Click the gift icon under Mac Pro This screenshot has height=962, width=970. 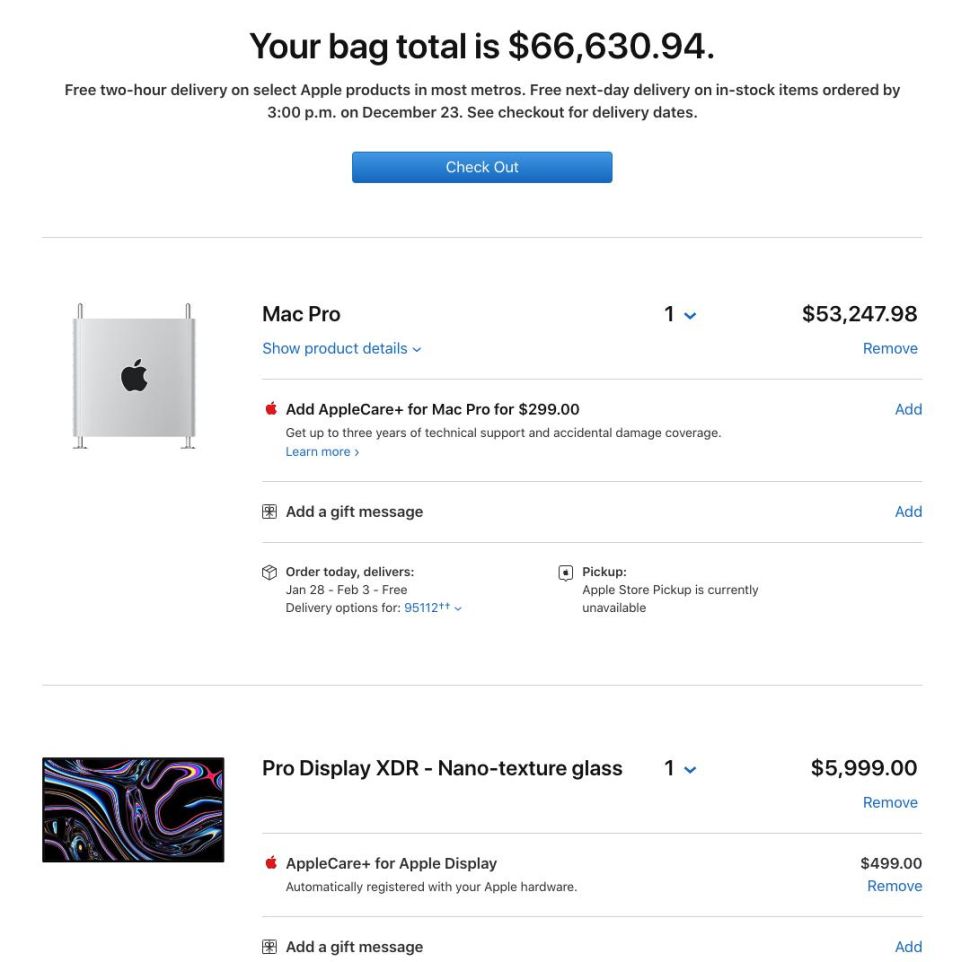[x=269, y=512]
